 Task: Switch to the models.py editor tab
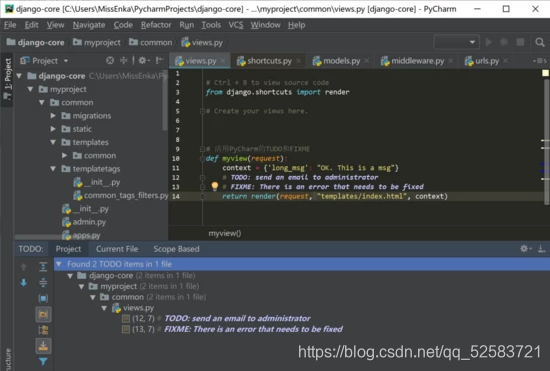click(341, 61)
